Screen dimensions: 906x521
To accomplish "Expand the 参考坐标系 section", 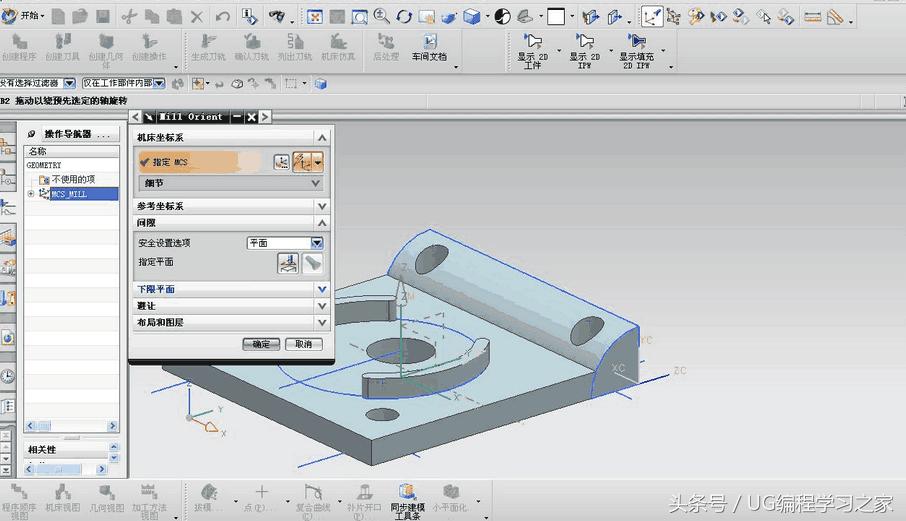I will point(321,206).
